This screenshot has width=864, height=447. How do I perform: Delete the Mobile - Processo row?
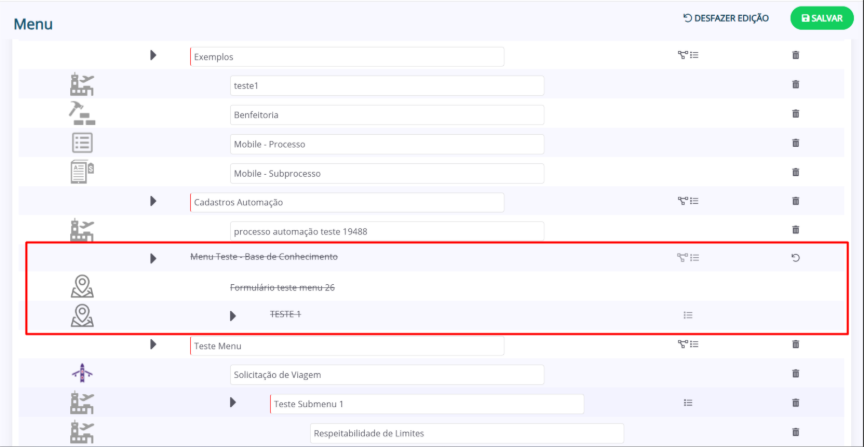pos(795,143)
